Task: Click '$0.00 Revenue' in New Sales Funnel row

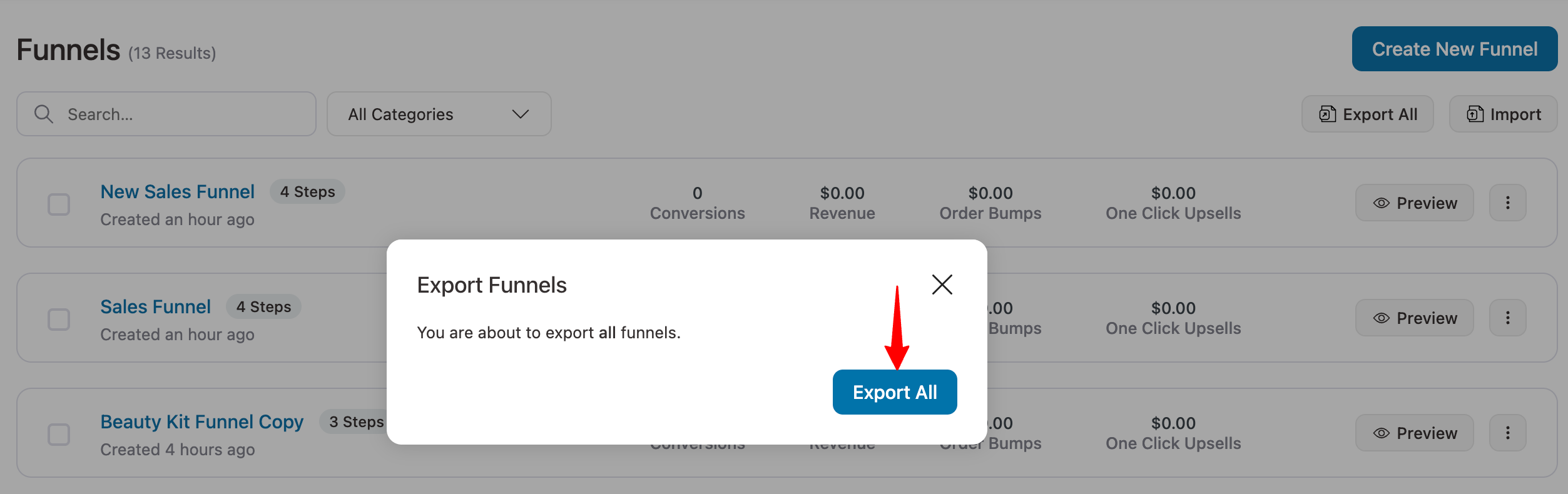Action: (842, 203)
